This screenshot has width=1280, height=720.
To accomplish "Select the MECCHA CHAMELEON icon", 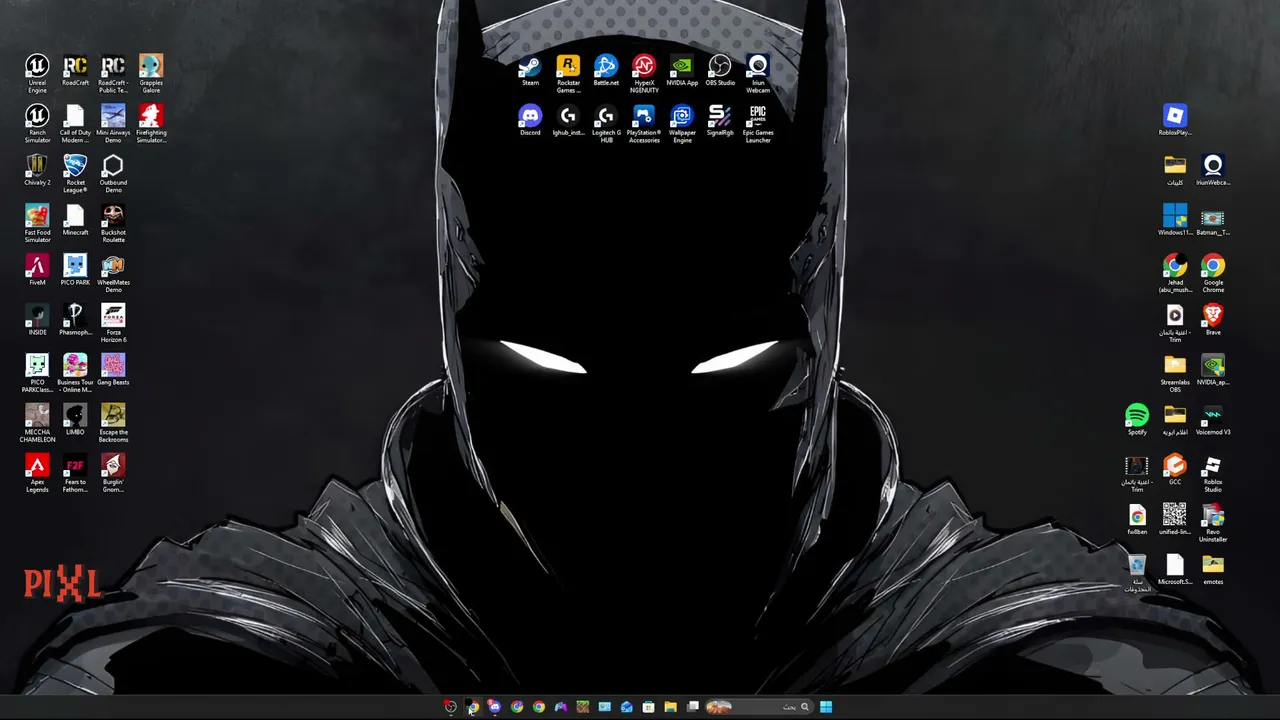I will (x=37, y=424).
